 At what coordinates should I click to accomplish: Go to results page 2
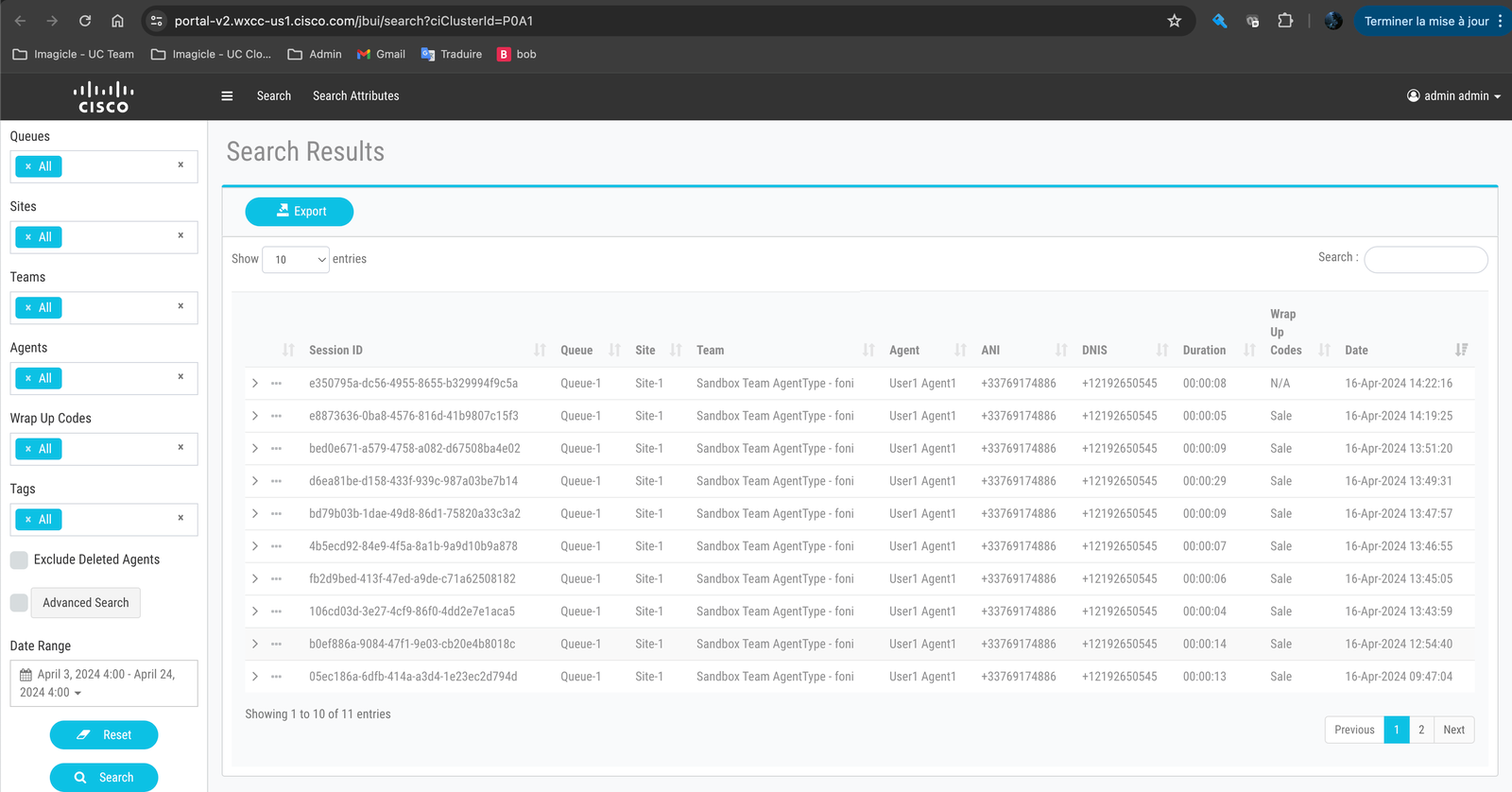tap(1420, 730)
